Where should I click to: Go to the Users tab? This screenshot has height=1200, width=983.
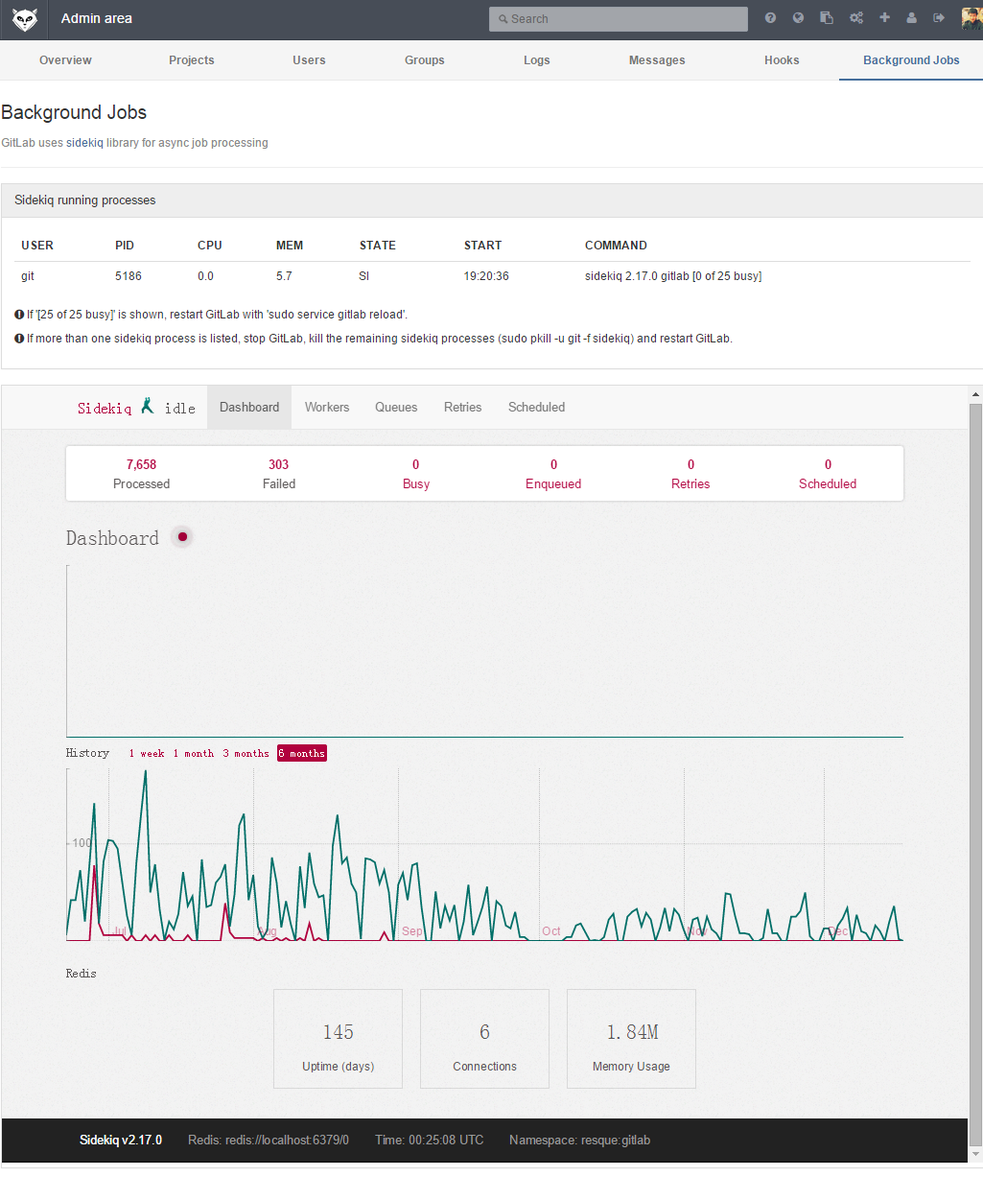[x=309, y=60]
